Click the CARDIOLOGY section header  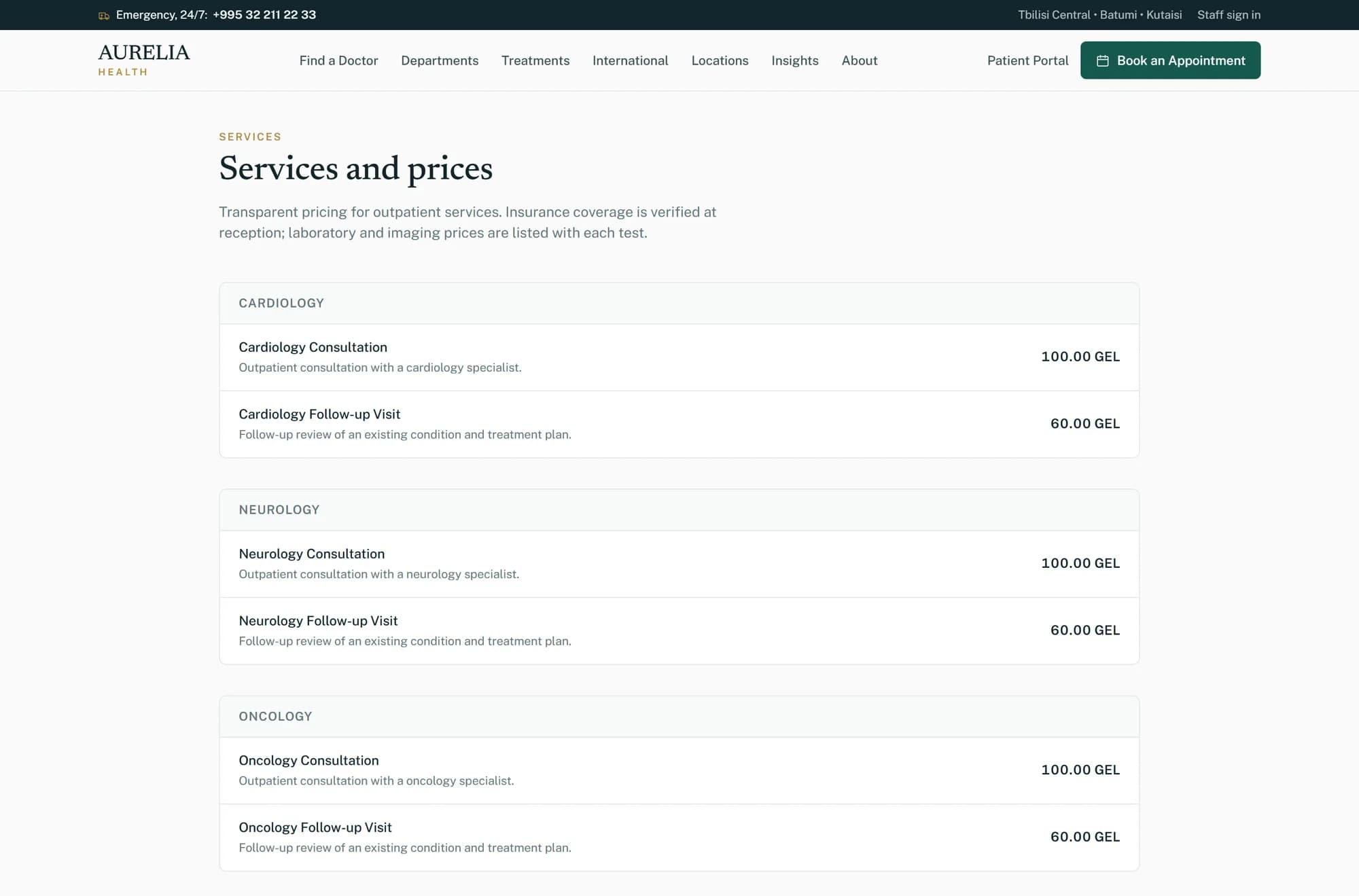point(679,303)
